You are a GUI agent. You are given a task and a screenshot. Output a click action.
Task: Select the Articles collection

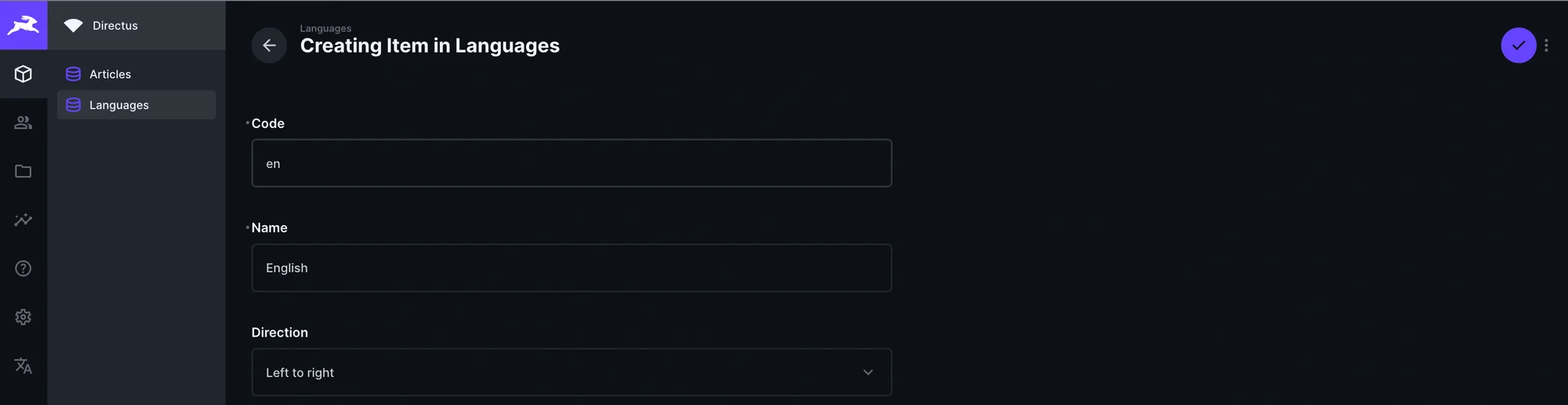coord(110,74)
